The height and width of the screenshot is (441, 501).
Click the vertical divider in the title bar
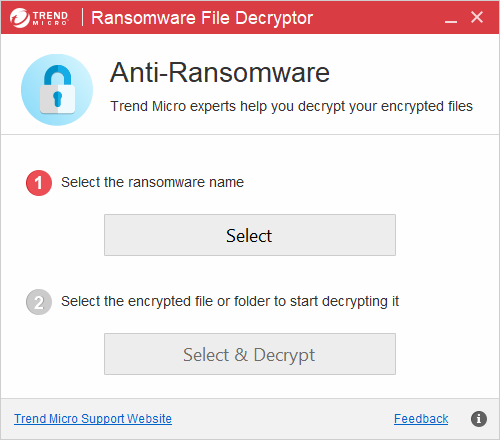(x=82, y=17)
